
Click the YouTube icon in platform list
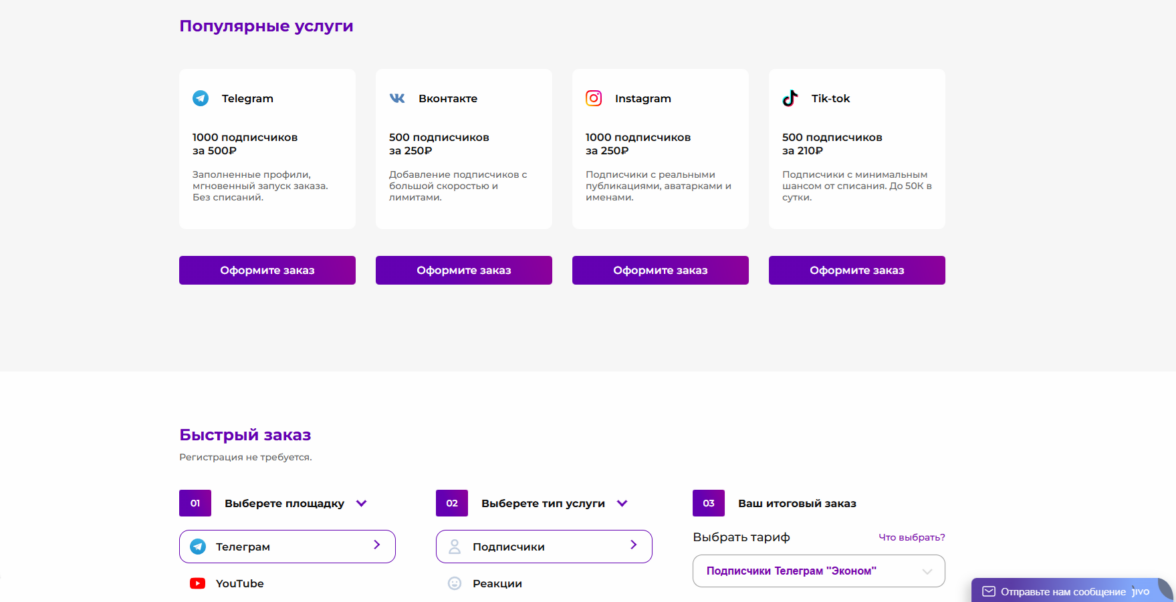198,583
